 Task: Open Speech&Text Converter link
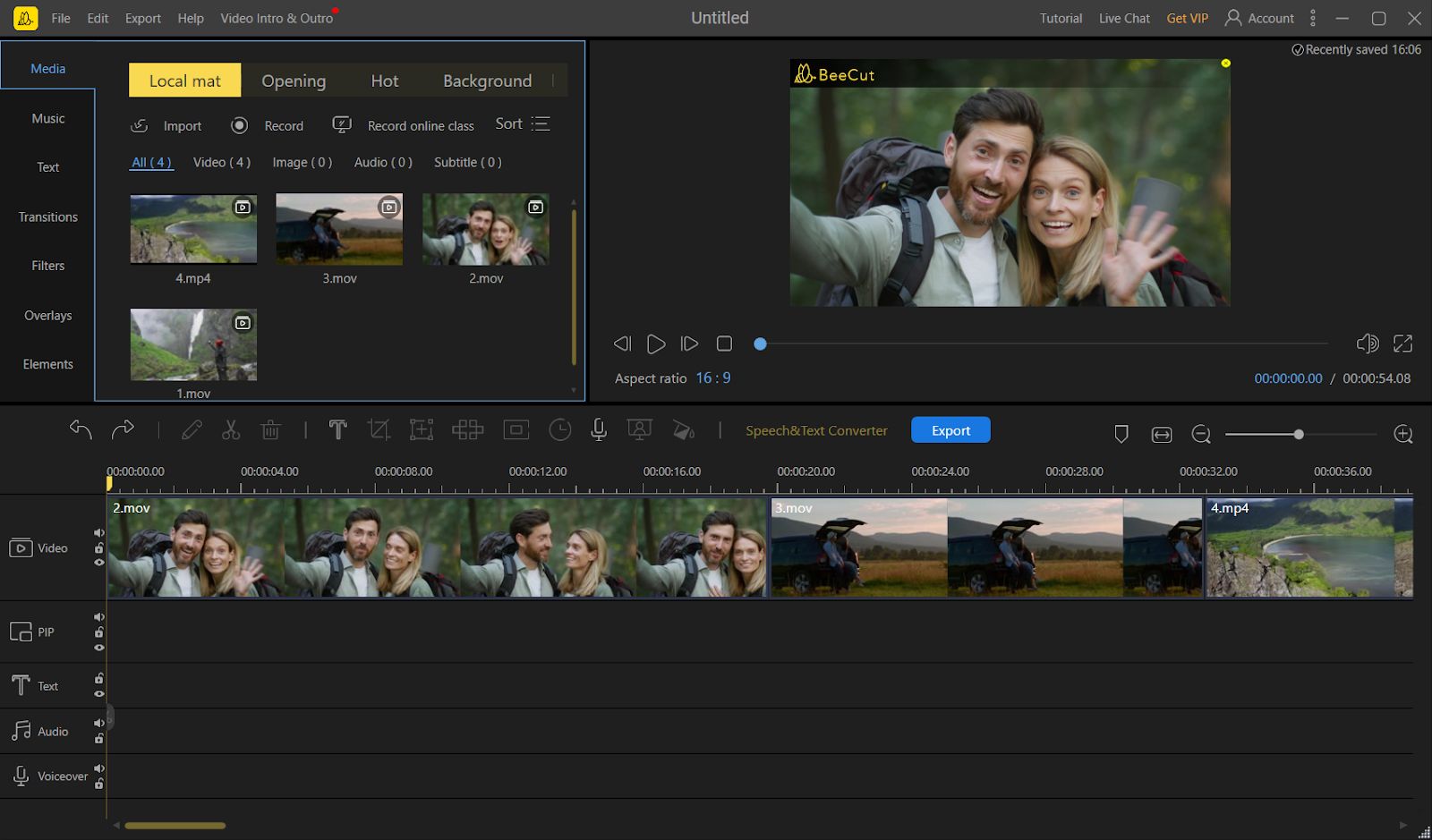(x=816, y=430)
